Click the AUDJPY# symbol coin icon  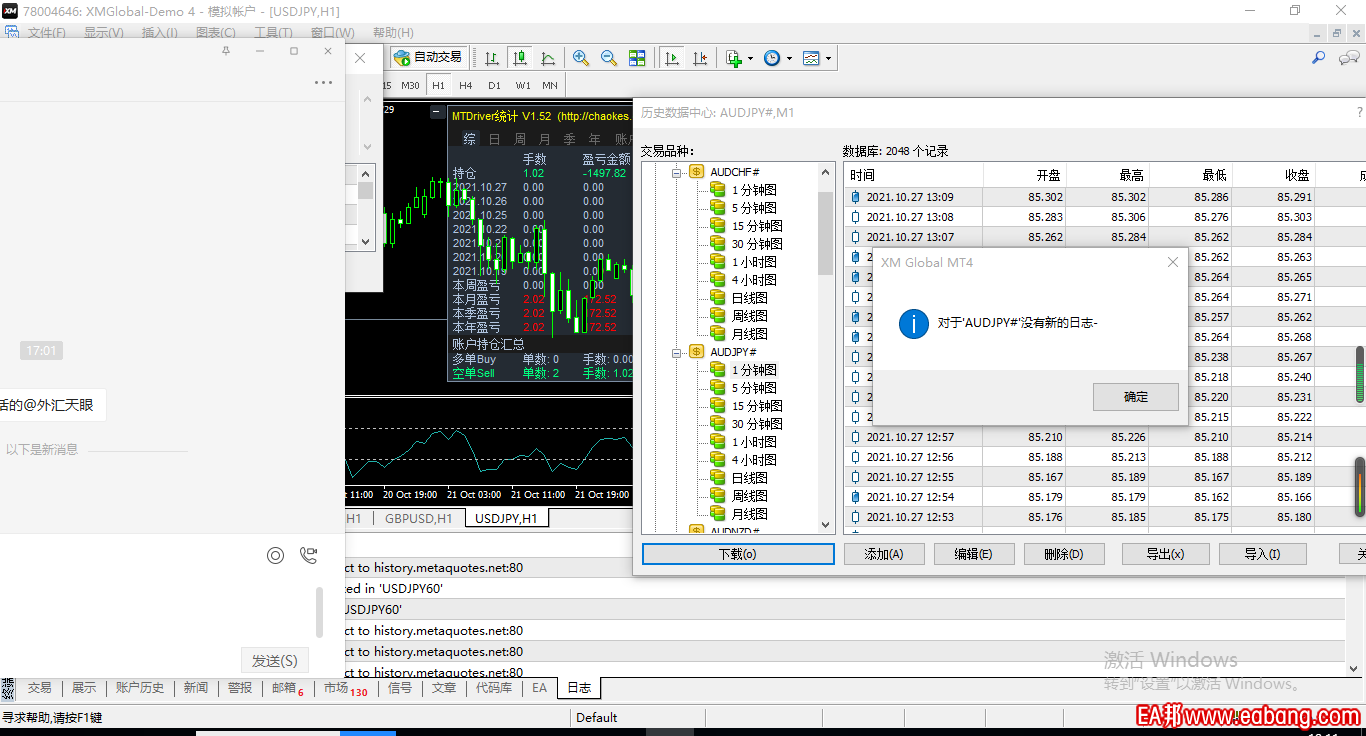(697, 352)
